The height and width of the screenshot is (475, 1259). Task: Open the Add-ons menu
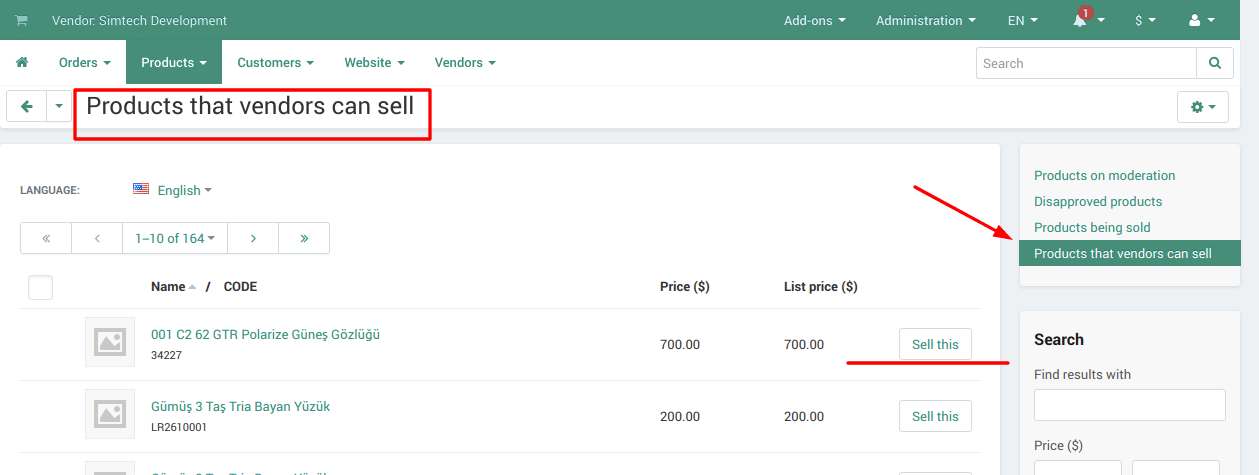coord(814,21)
